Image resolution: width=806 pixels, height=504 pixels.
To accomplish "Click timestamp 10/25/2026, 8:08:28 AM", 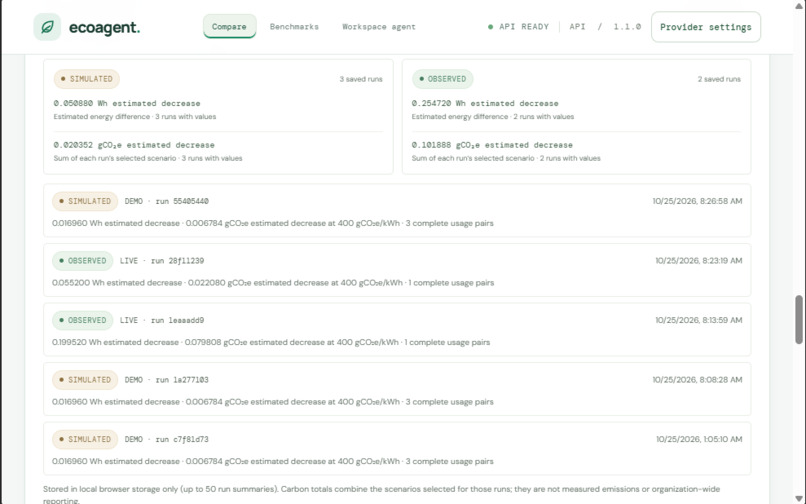I will tap(698, 380).
